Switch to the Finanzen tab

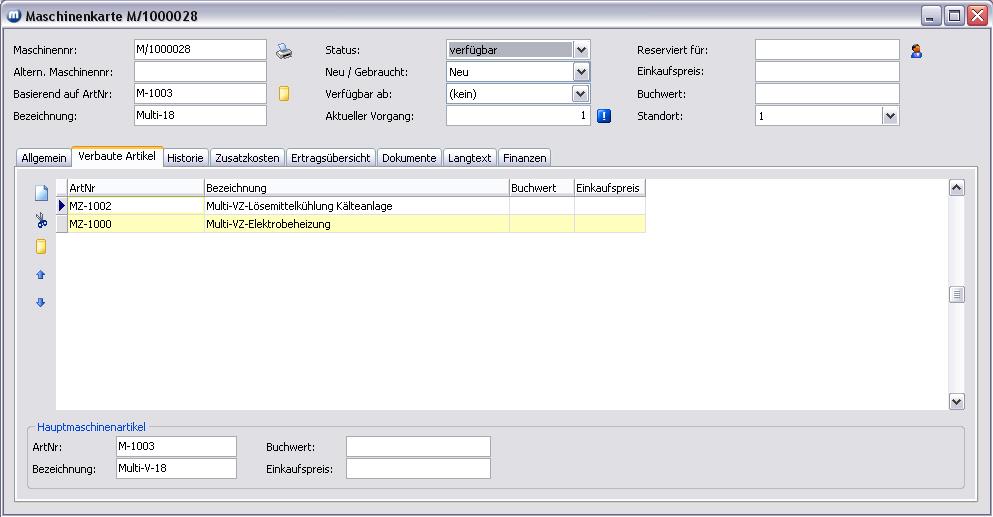tap(525, 158)
